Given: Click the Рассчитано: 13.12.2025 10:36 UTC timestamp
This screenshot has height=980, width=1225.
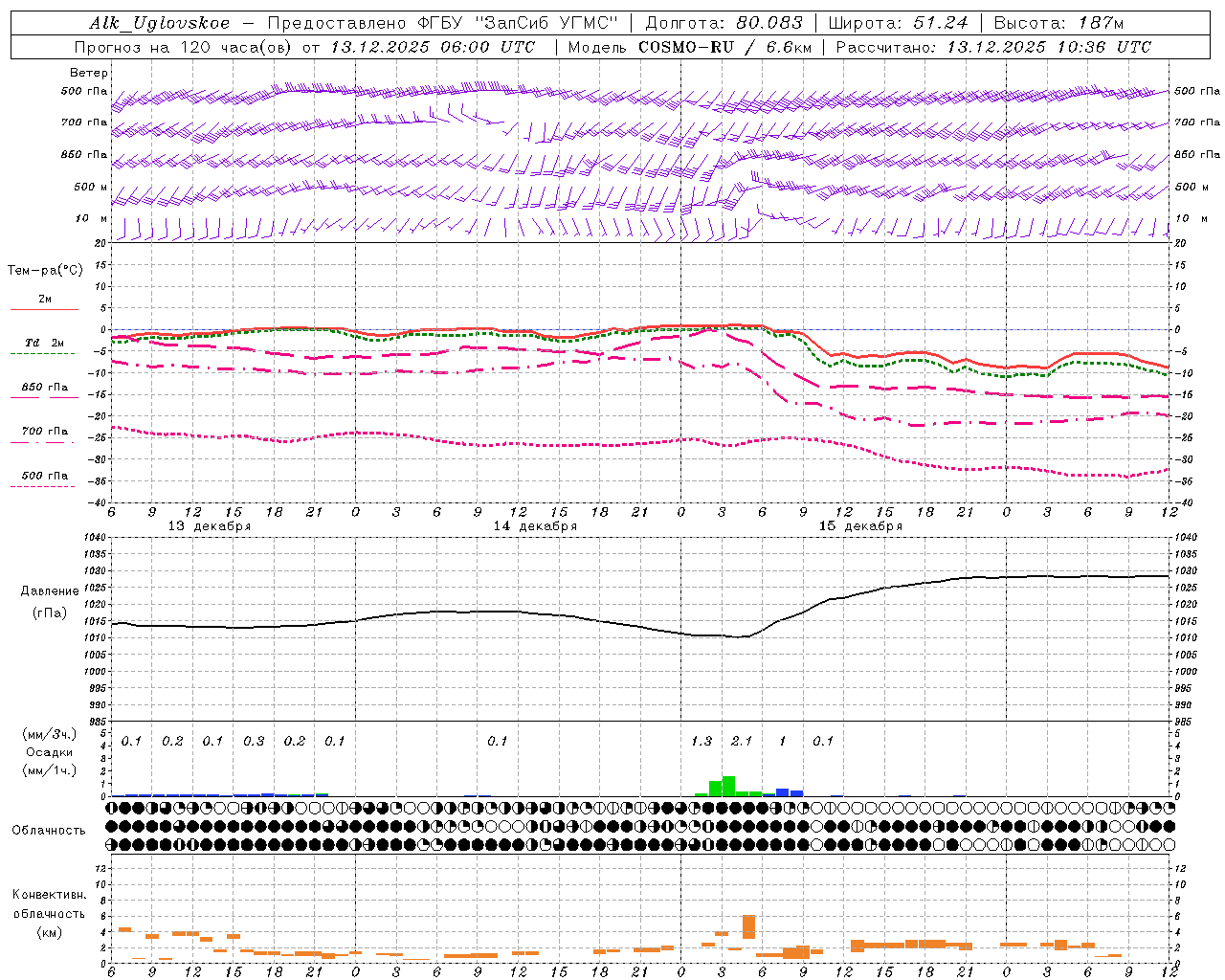Looking at the screenshot, I should click(x=993, y=47).
